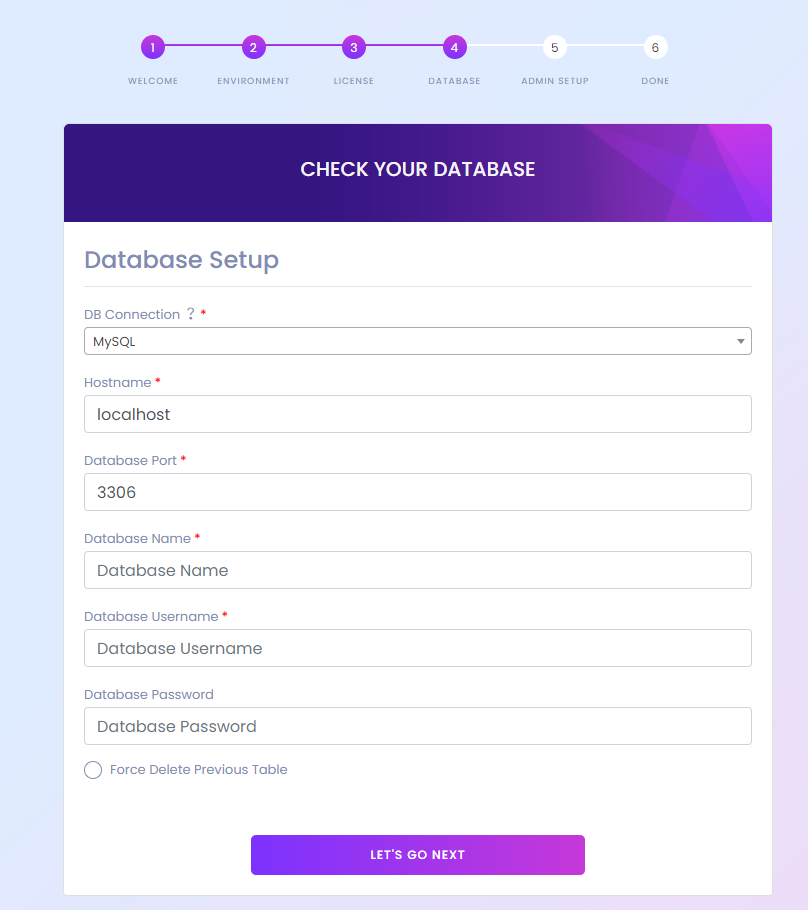Open the DB Connection MySQL dropdown
The height and width of the screenshot is (910, 808).
pos(417,341)
